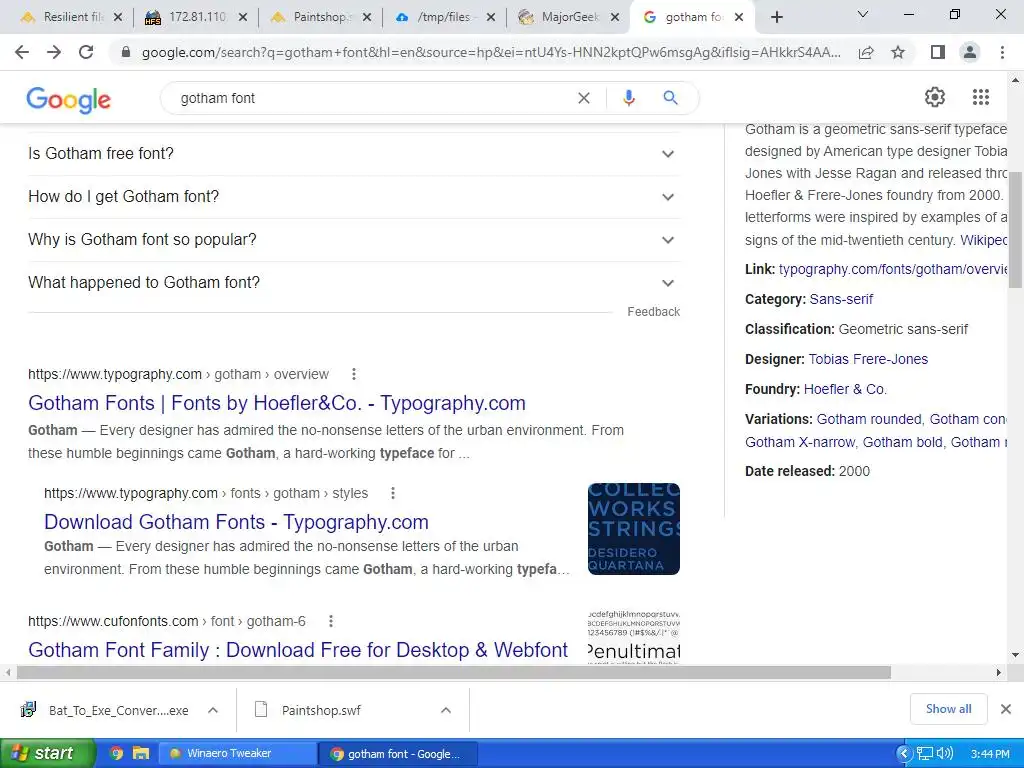Screen dimensions: 1024x768
Task: Switch to Winaero Tweaker taskbar window
Action: pos(238,754)
